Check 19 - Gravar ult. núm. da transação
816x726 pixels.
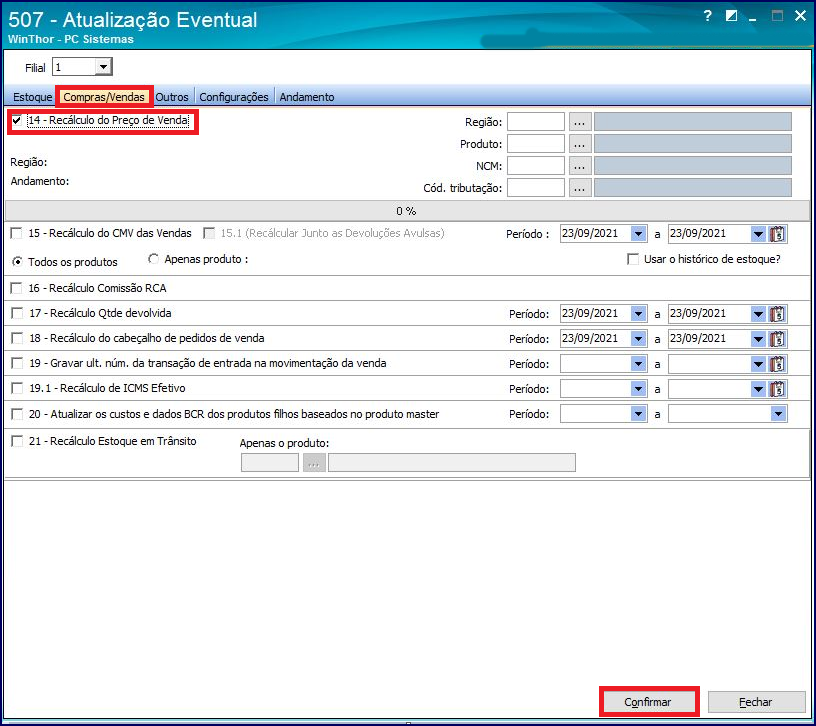click(17, 363)
